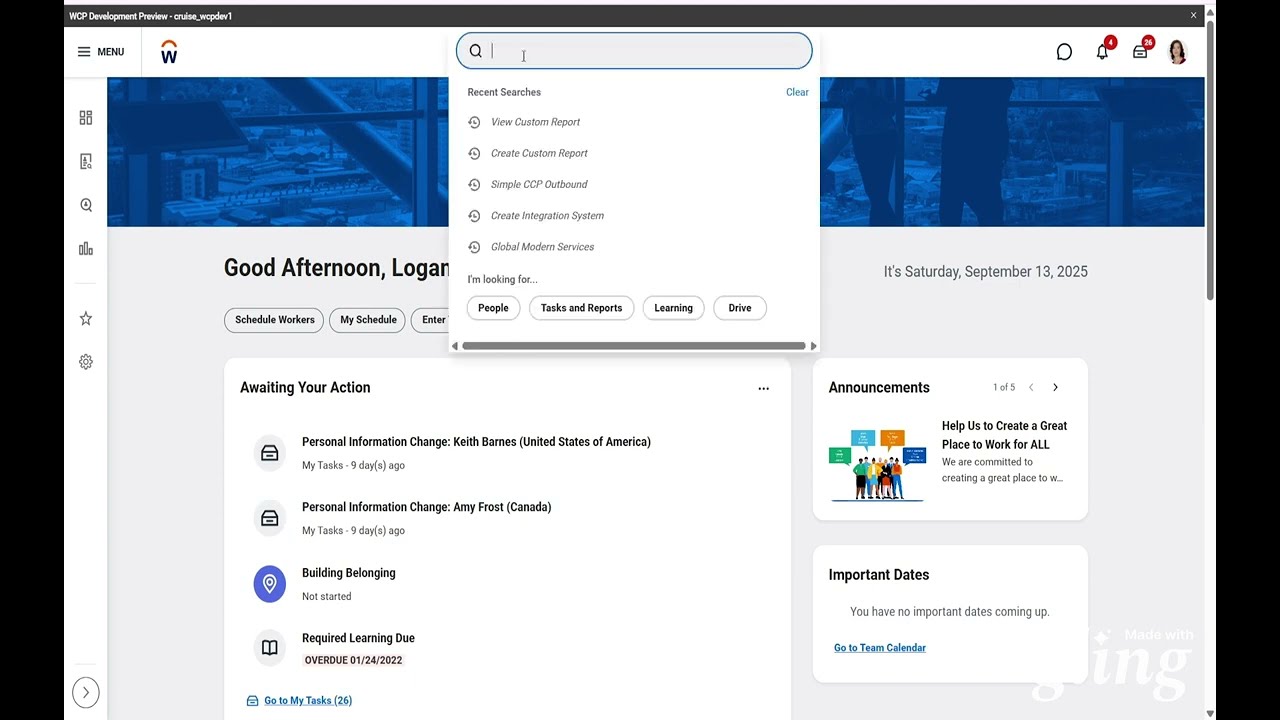Open the announcement illustration thumbnail
This screenshot has height=720, width=1280.
click(x=878, y=464)
